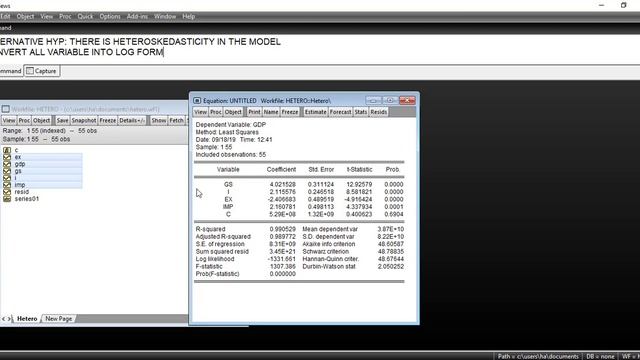Click the left page-scroll arrow beside Hetero tab

(3, 319)
